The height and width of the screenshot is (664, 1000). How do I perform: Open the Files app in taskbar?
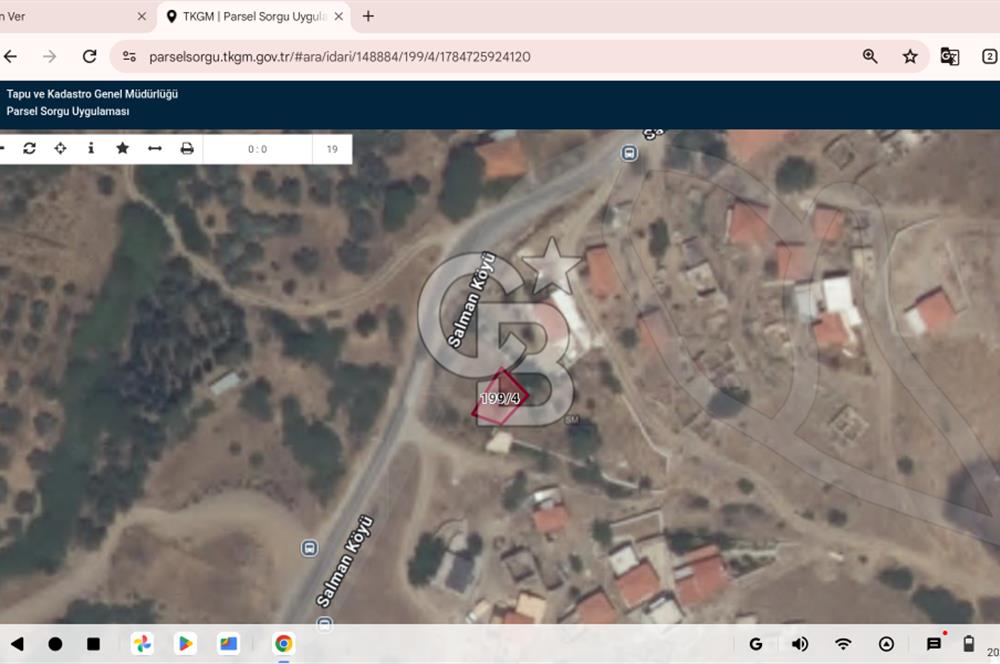228,644
